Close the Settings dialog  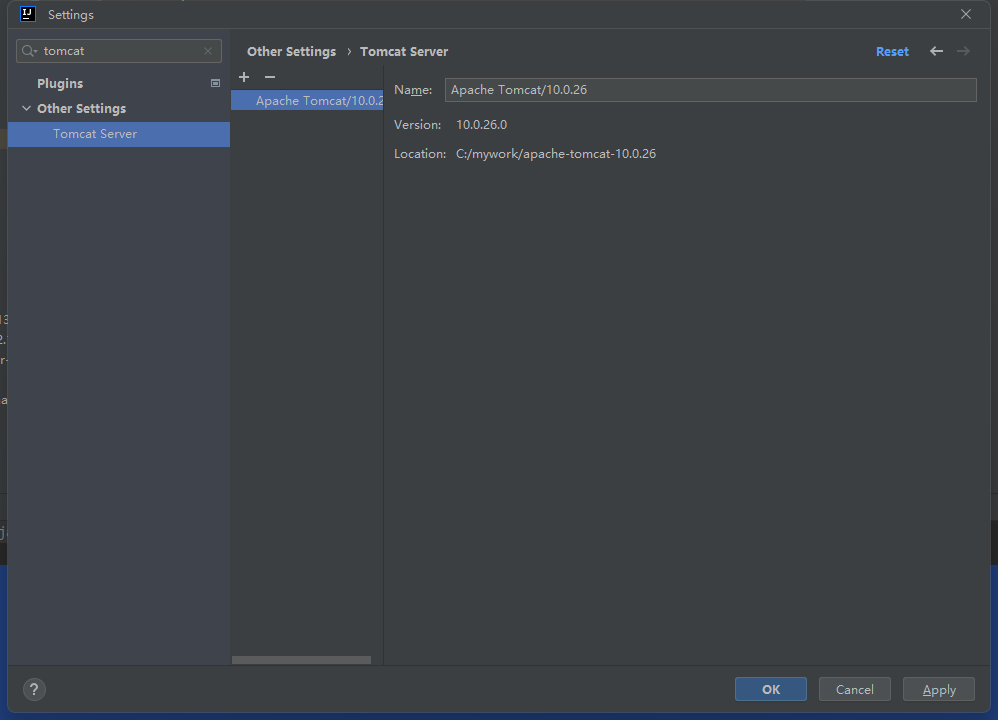(966, 14)
